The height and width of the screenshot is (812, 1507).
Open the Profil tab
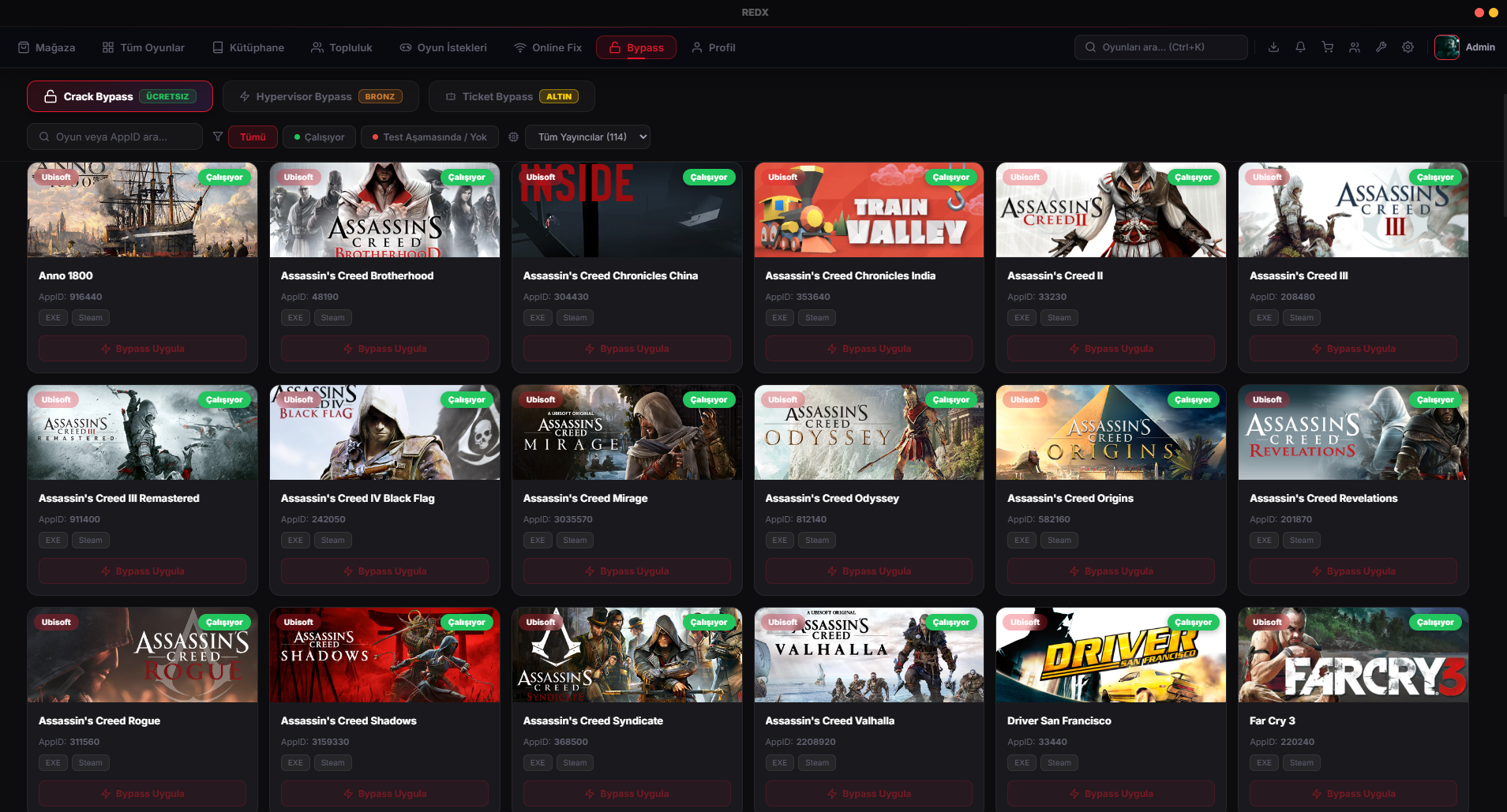click(x=713, y=47)
